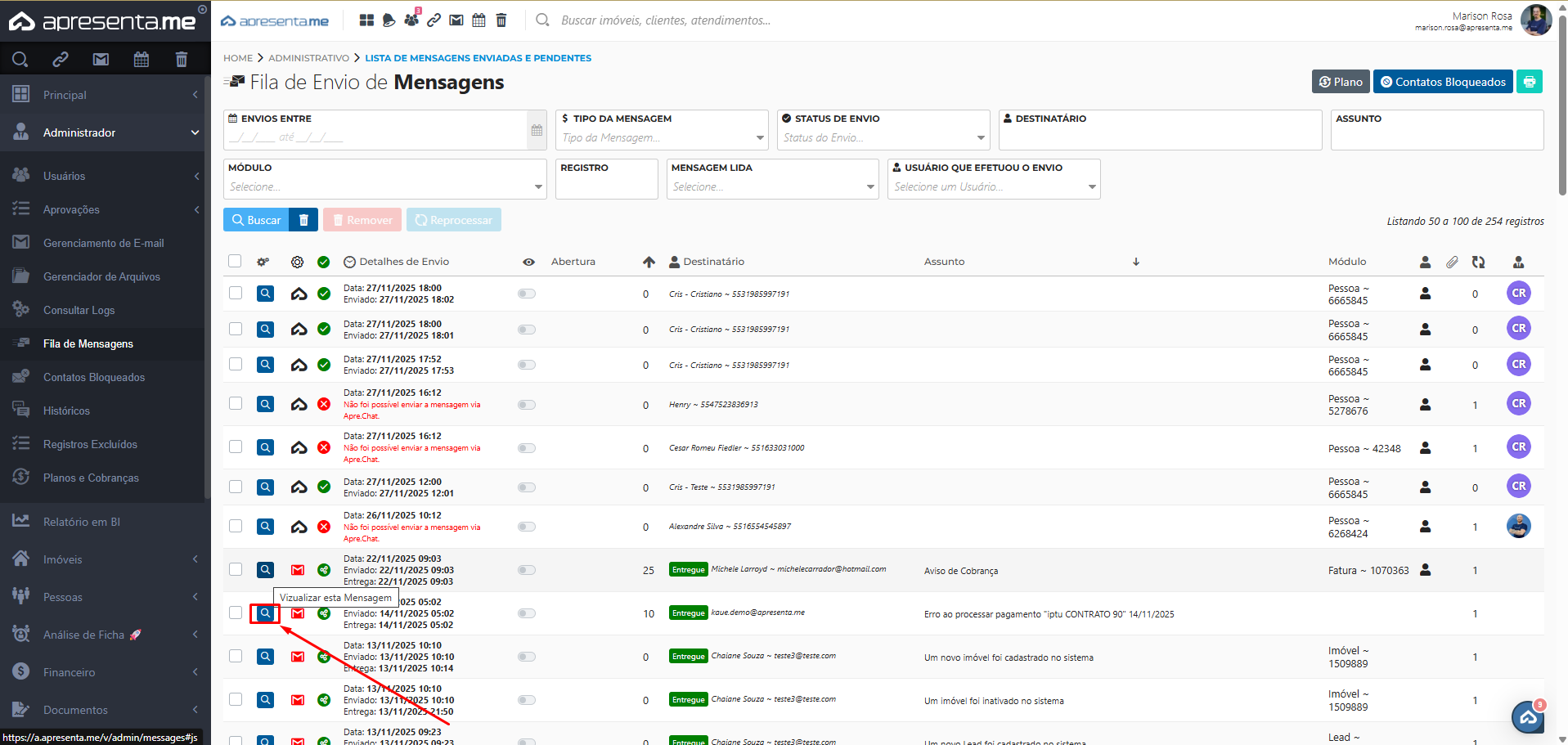Click the envelope icon in top toolbar
This screenshot has width=1568, height=745.
(x=456, y=20)
